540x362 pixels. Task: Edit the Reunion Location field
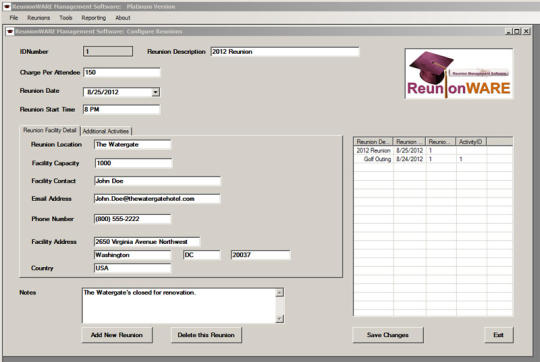133,145
